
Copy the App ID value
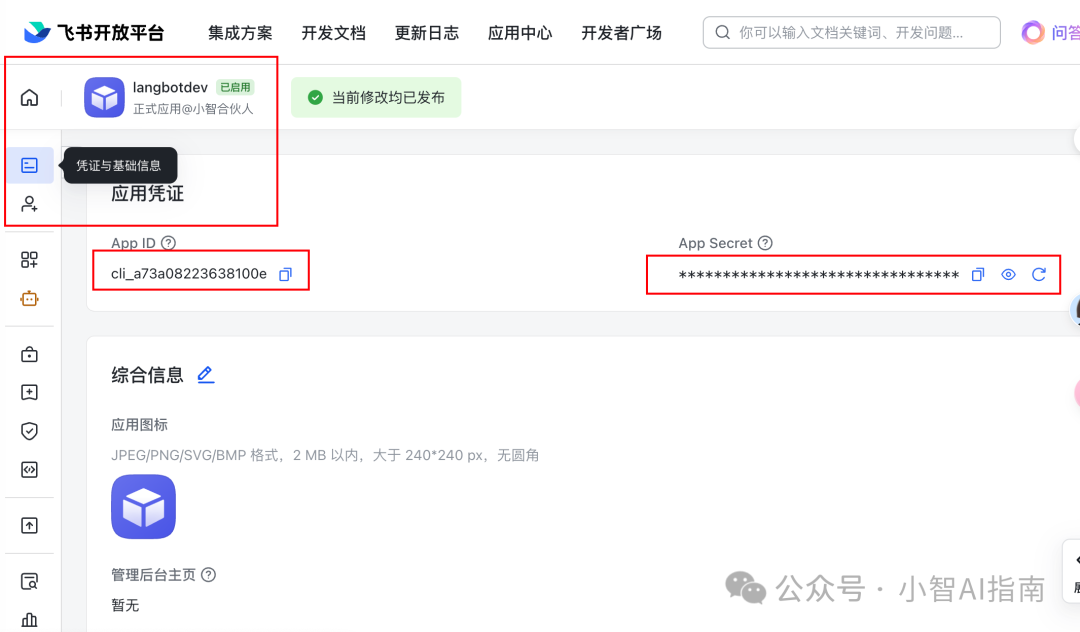pyautogui.click(x=285, y=274)
